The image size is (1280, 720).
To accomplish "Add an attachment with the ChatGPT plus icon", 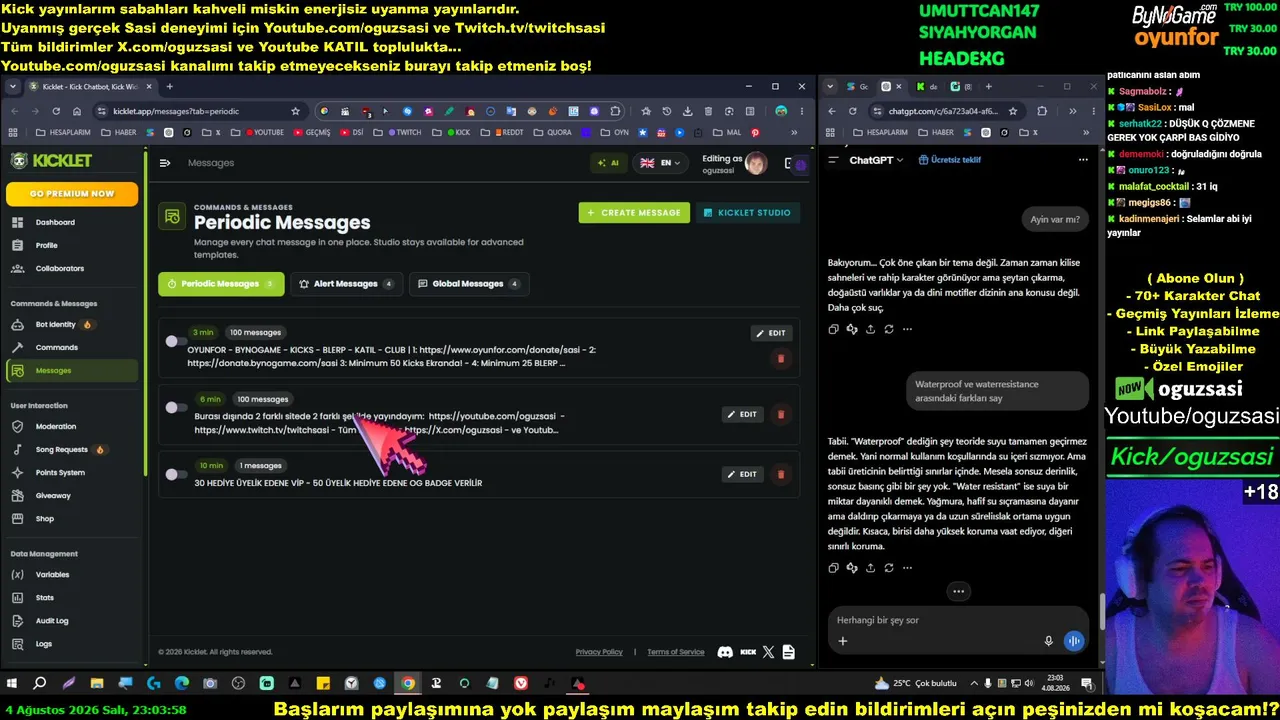I will point(842,641).
